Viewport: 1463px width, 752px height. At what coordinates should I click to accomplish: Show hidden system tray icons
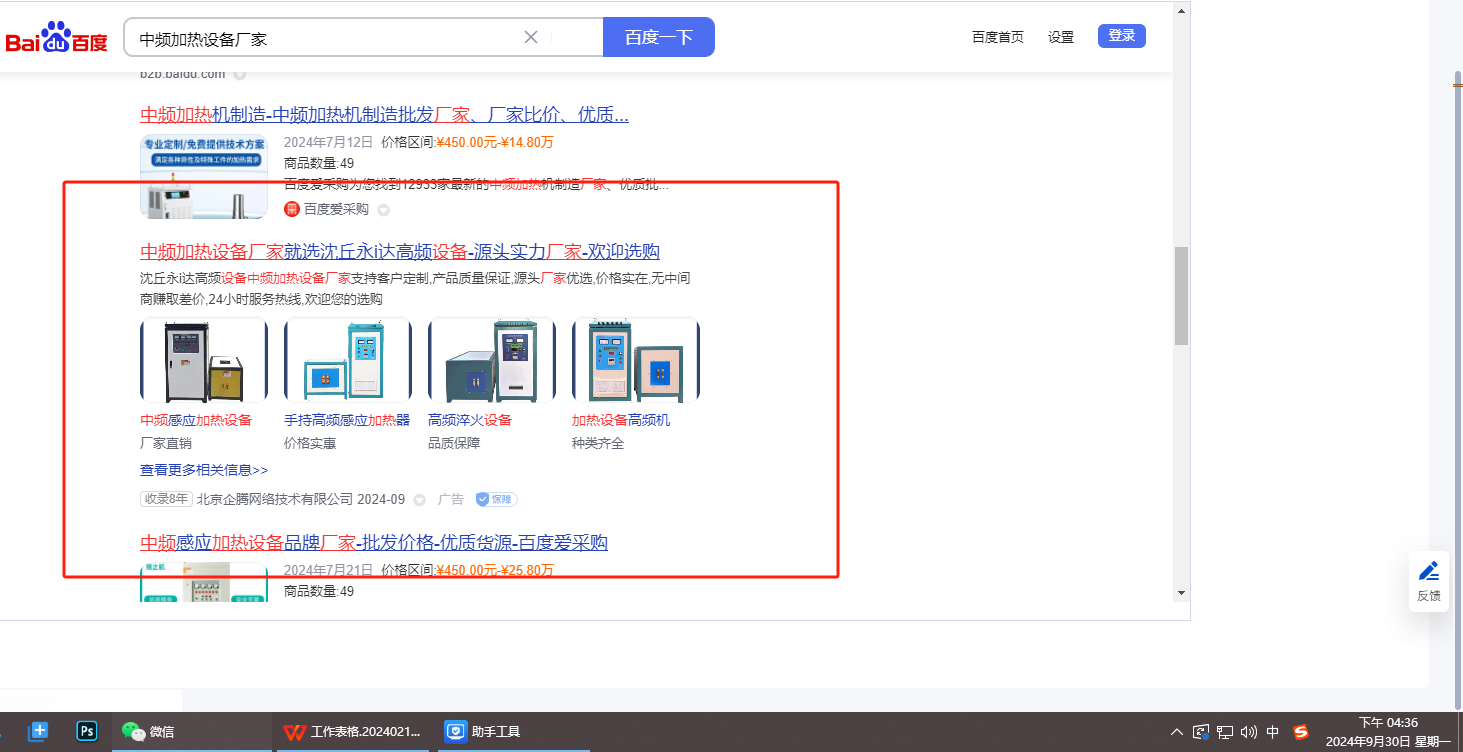tap(1177, 732)
